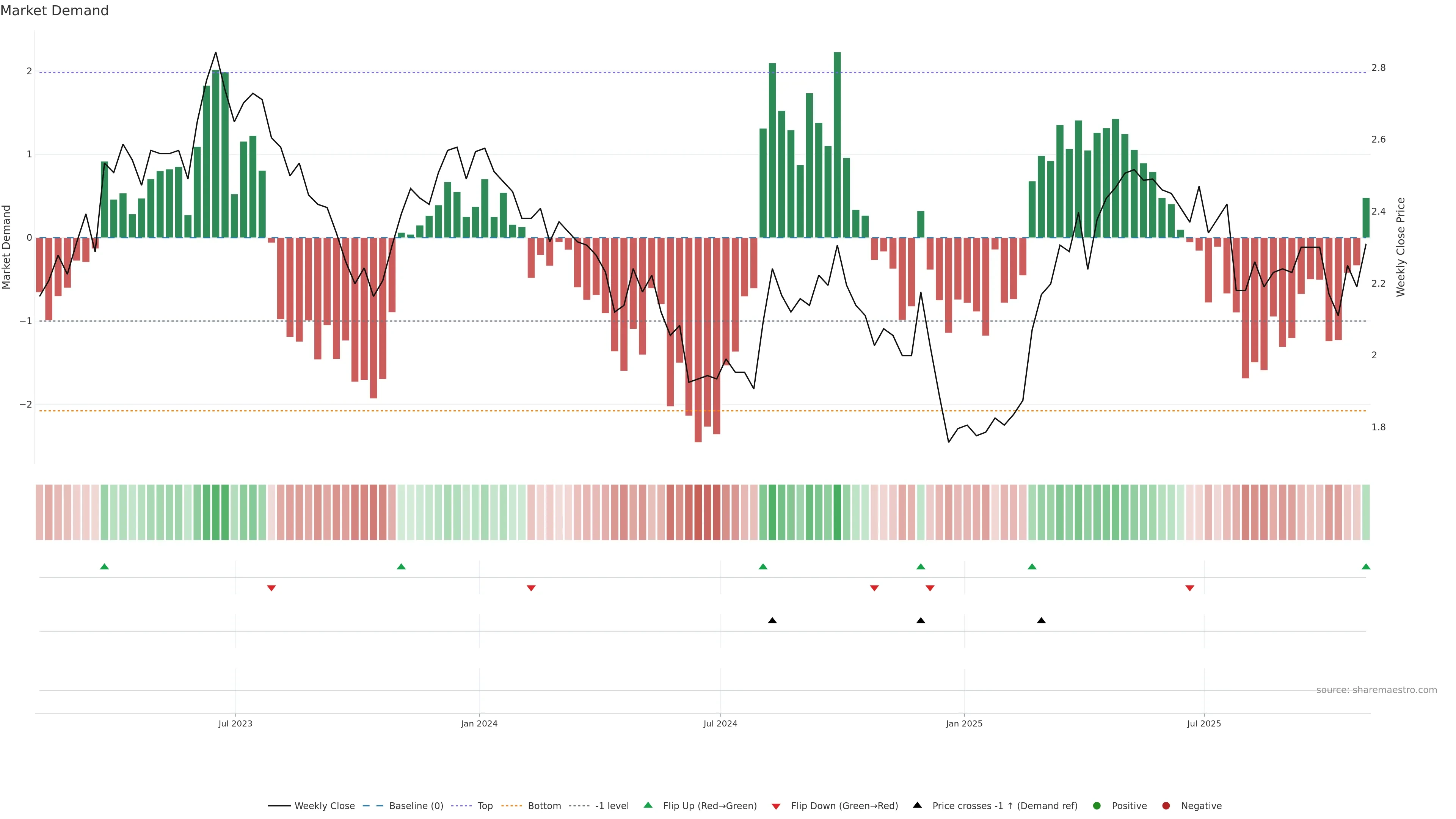1456x819 pixels.
Task: Toggle Flip Down (Green→Red) legend entry
Action: coord(844,806)
